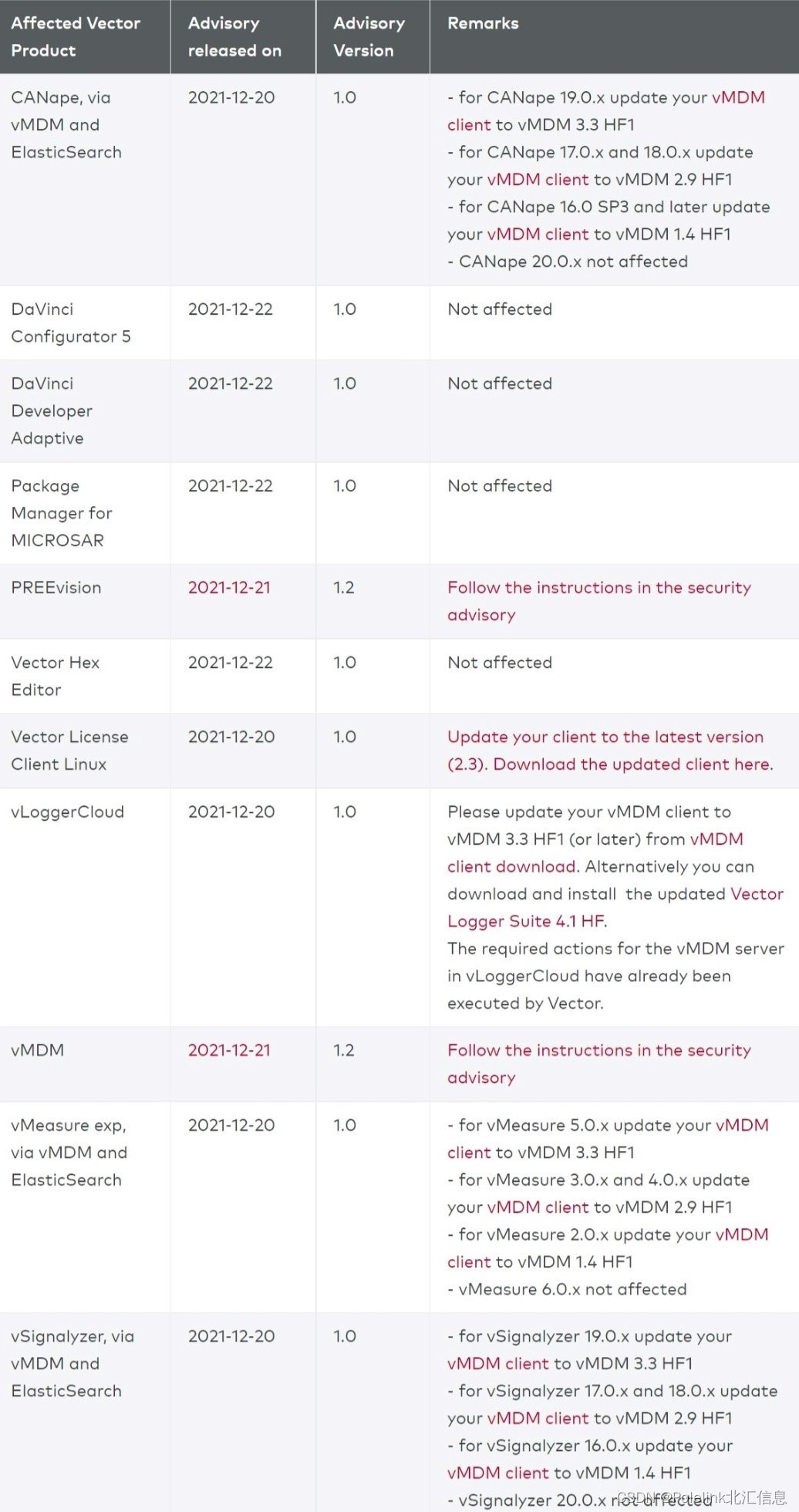The width and height of the screenshot is (799, 1512).
Task: Click the Affected Vector Product column header
Action: tap(85, 37)
